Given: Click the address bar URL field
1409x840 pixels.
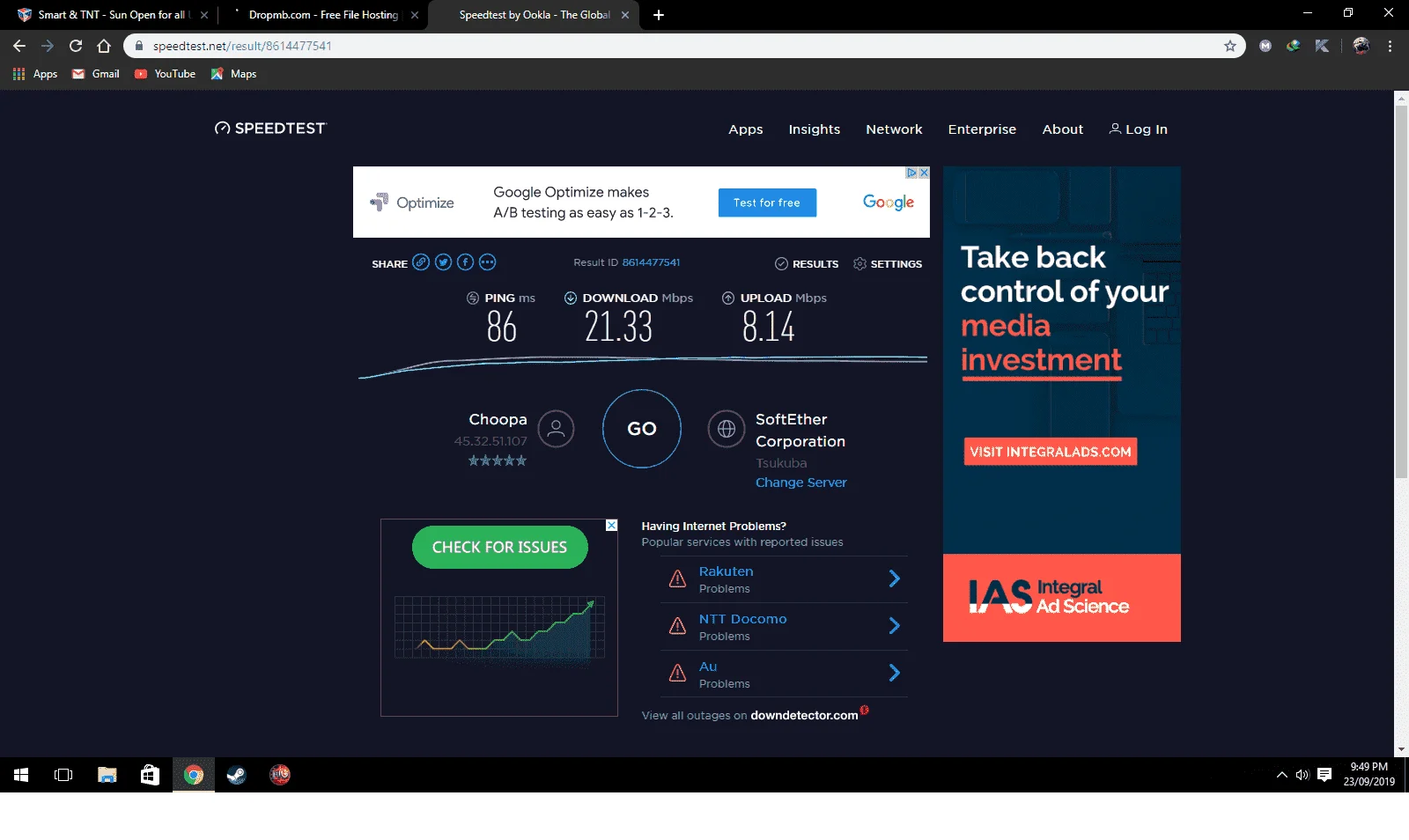Looking at the screenshot, I should click(x=682, y=46).
